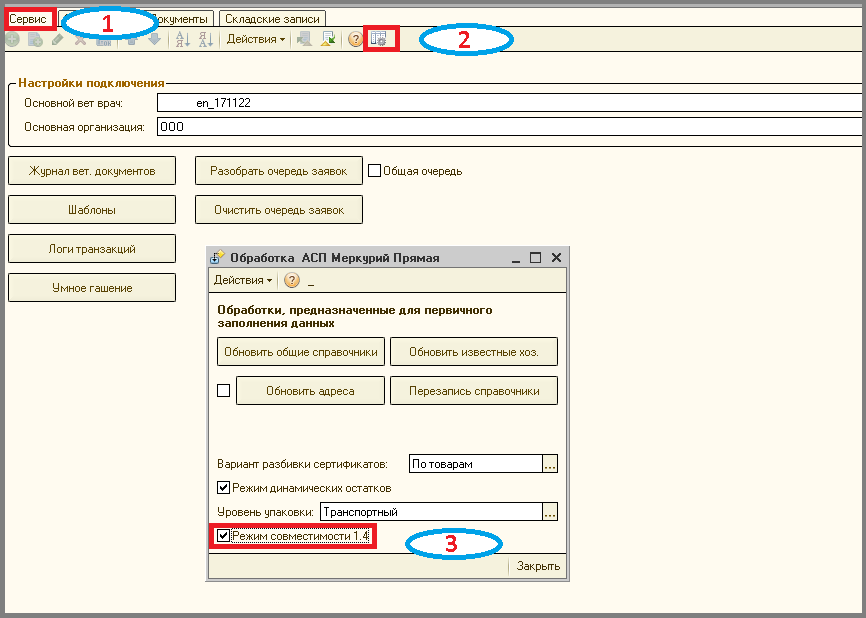Sort descending with the Я-А icon
The width and height of the screenshot is (866, 618).
[206, 39]
